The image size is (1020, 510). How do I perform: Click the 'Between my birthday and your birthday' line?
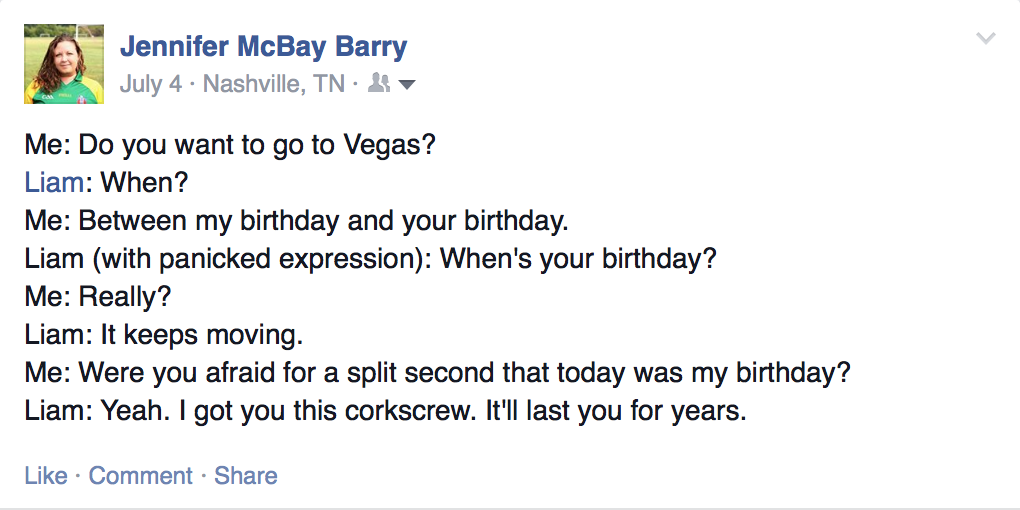[x=296, y=220]
